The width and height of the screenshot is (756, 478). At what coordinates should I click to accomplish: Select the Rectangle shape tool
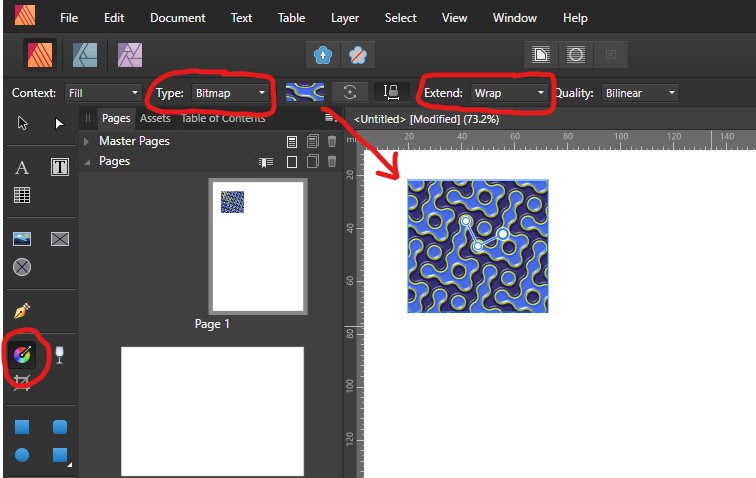pos(22,427)
